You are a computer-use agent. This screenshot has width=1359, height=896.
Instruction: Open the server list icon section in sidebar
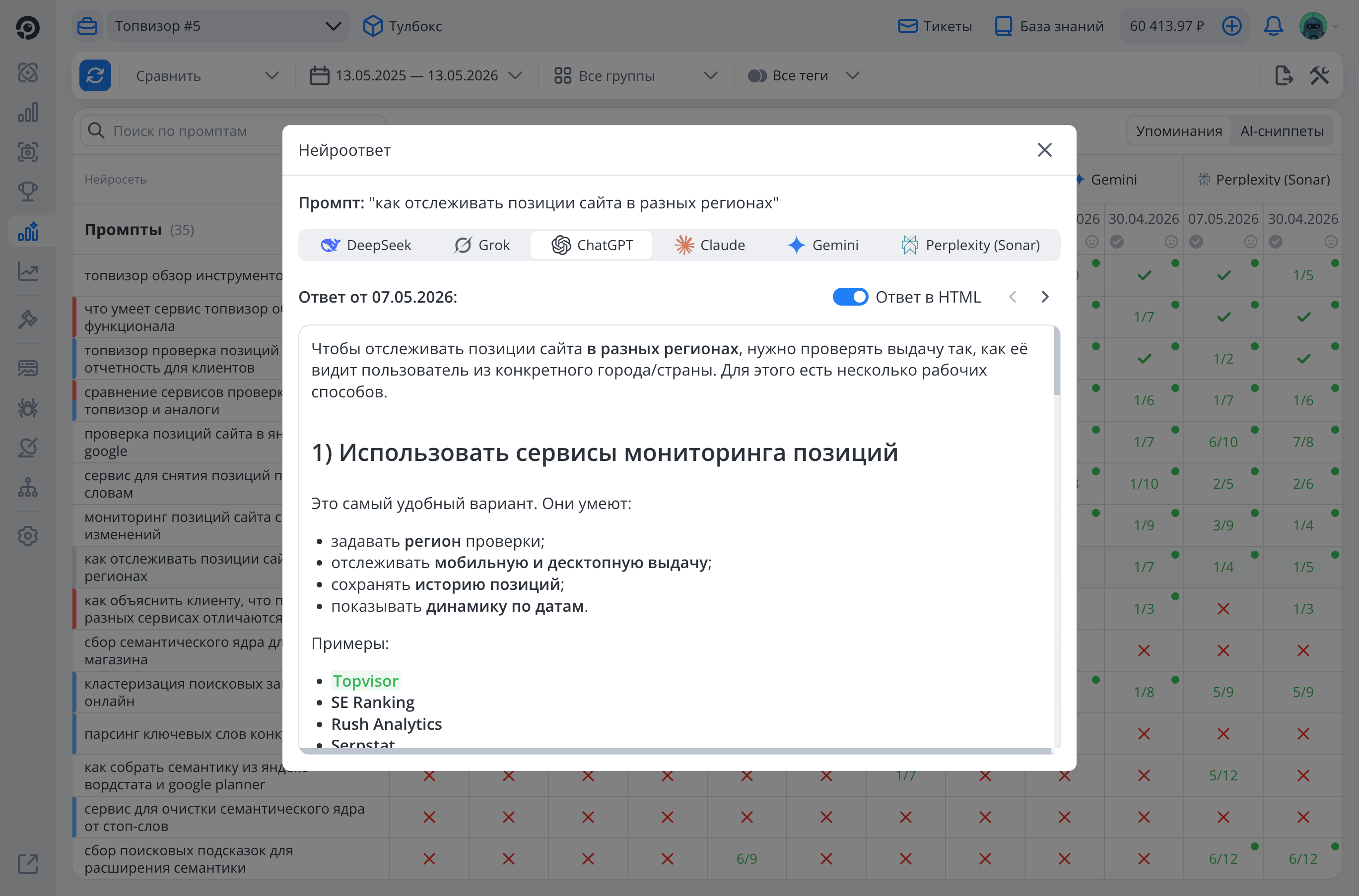27,368
